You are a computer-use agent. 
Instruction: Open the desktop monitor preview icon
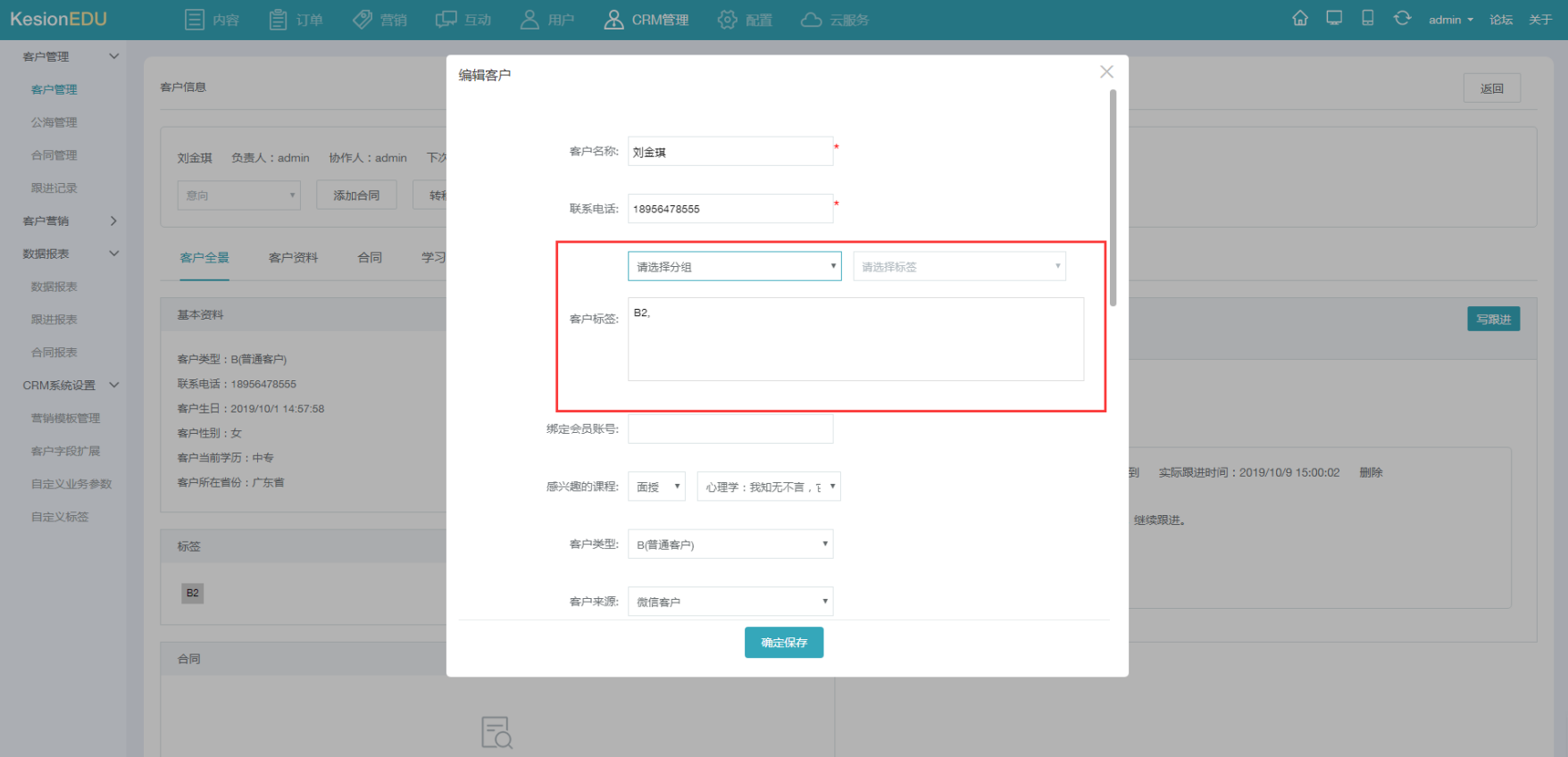tap(1334, 18)
